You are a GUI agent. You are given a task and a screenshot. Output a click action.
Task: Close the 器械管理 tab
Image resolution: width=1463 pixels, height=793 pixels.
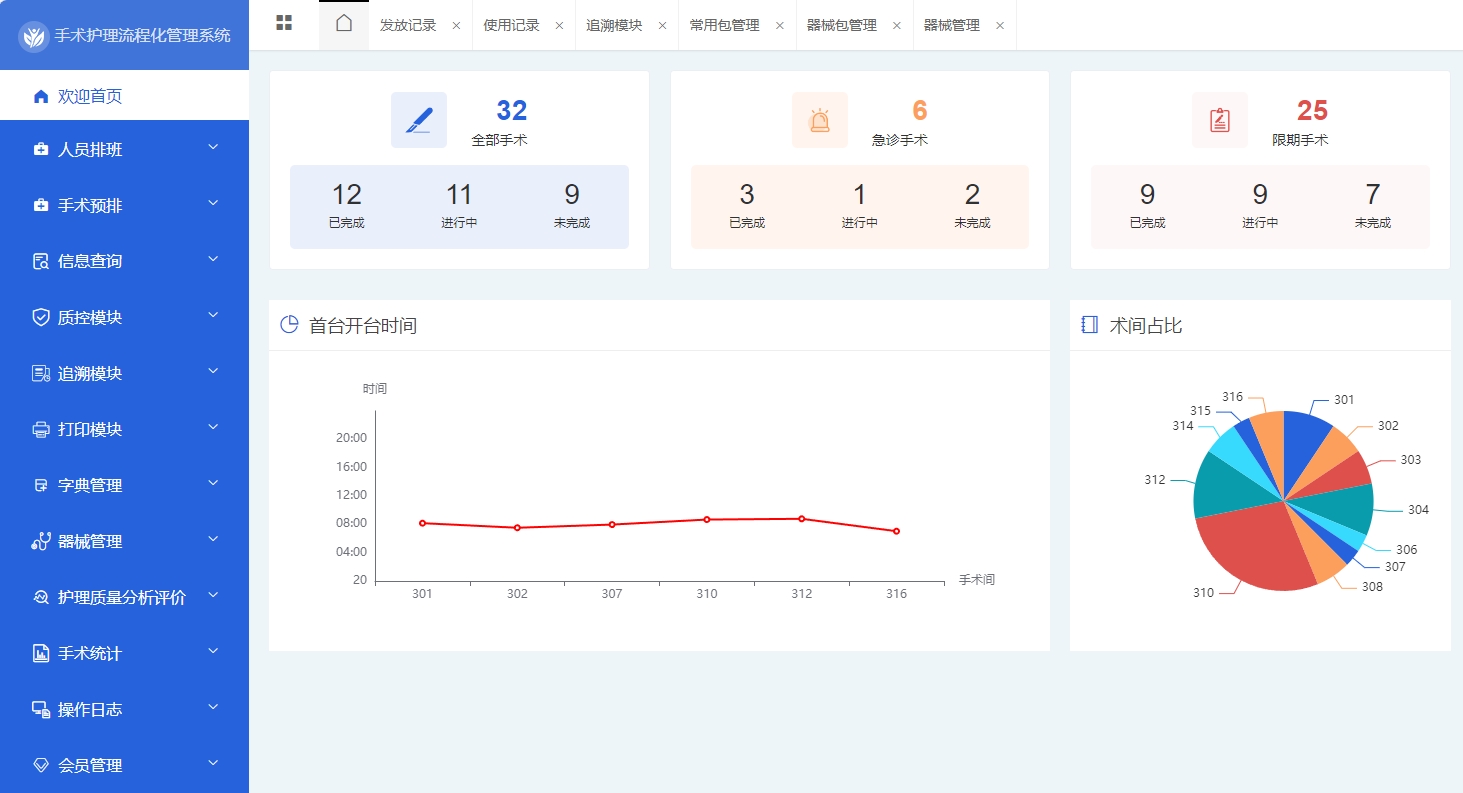click(1000, 26)
